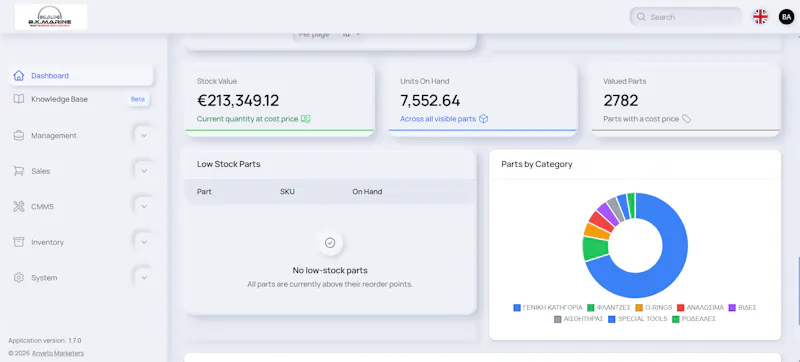800x362 pixels.
Task: Click the CMMS wrench tools icon
Action: 19,206
